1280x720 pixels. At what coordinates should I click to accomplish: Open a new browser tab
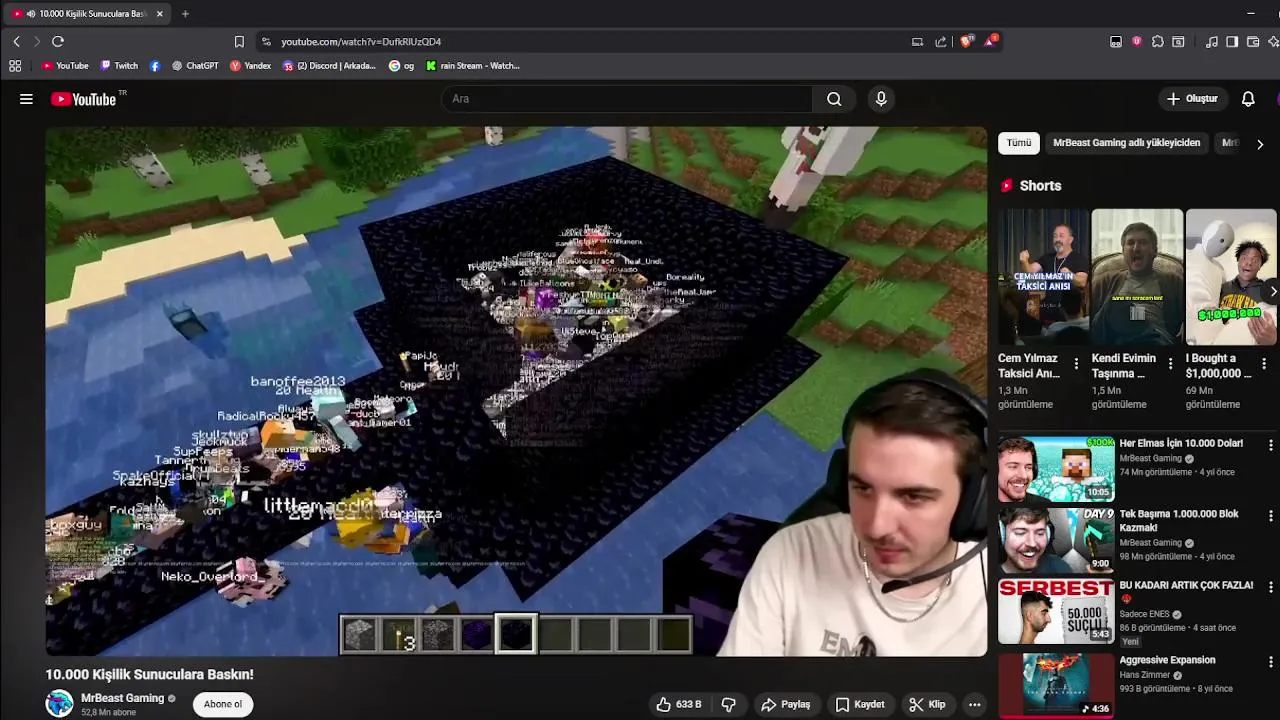coord(185,14)
